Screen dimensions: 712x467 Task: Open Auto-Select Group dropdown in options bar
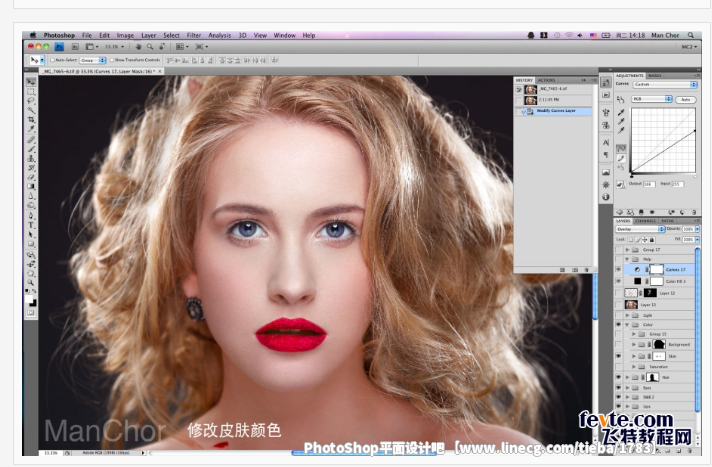coord(93,60)
